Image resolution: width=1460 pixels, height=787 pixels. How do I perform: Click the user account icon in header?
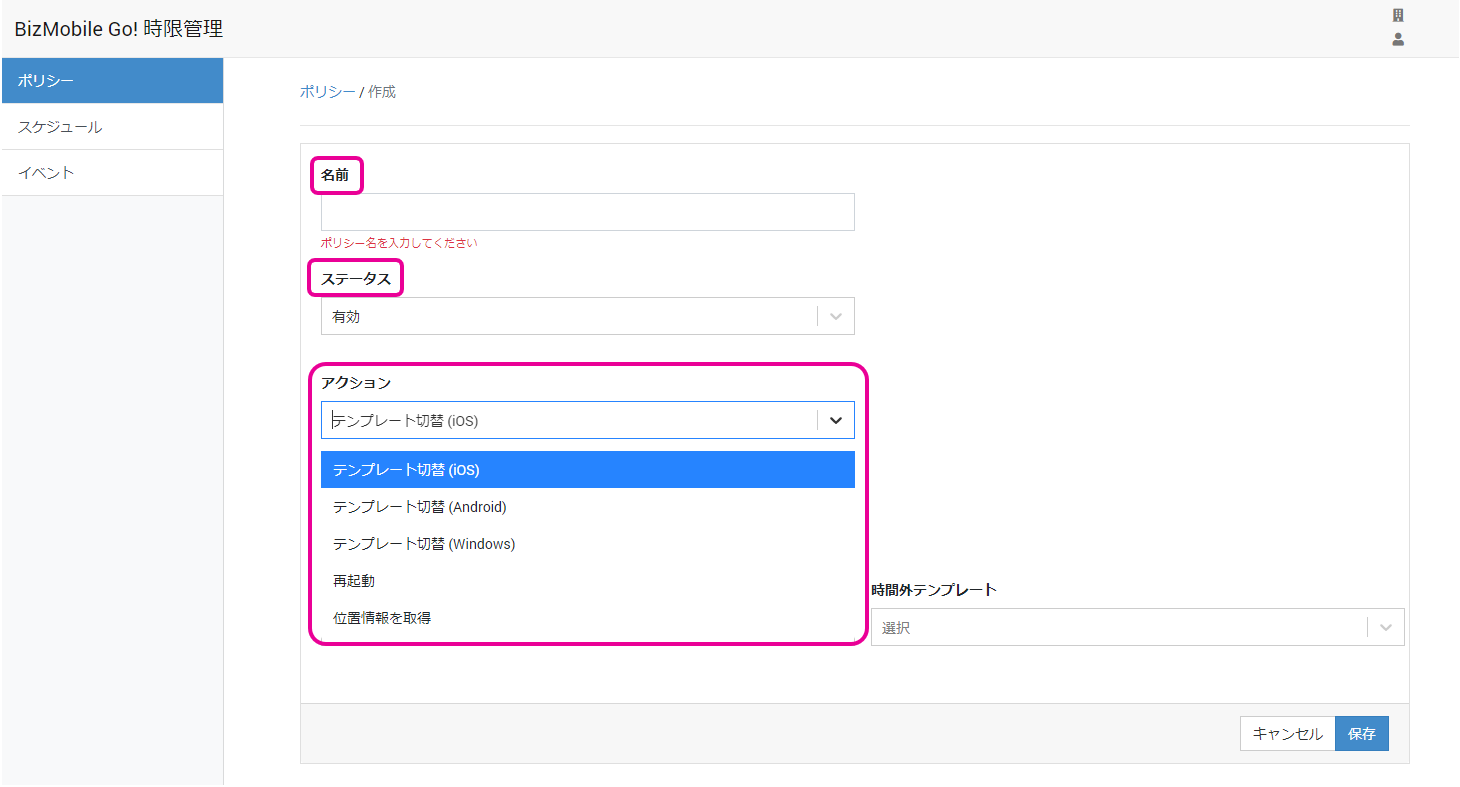1398,40
